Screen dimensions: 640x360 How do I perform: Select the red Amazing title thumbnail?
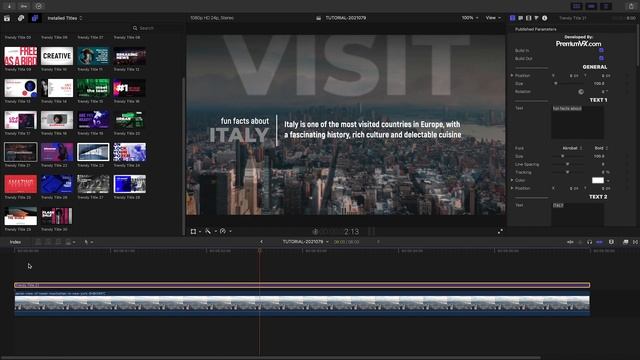tap(20, 184)
